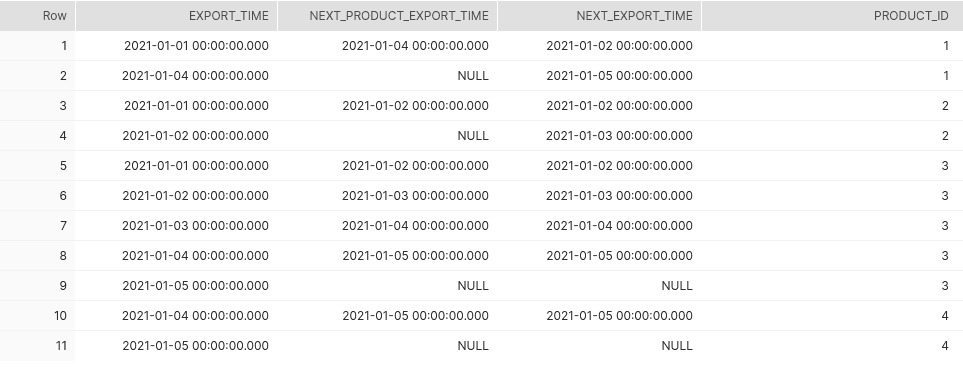The width and height of the screenshot is (963, 372).
Task: Select row 10's EXPORT_TIME cell
Action: point(176,316)
